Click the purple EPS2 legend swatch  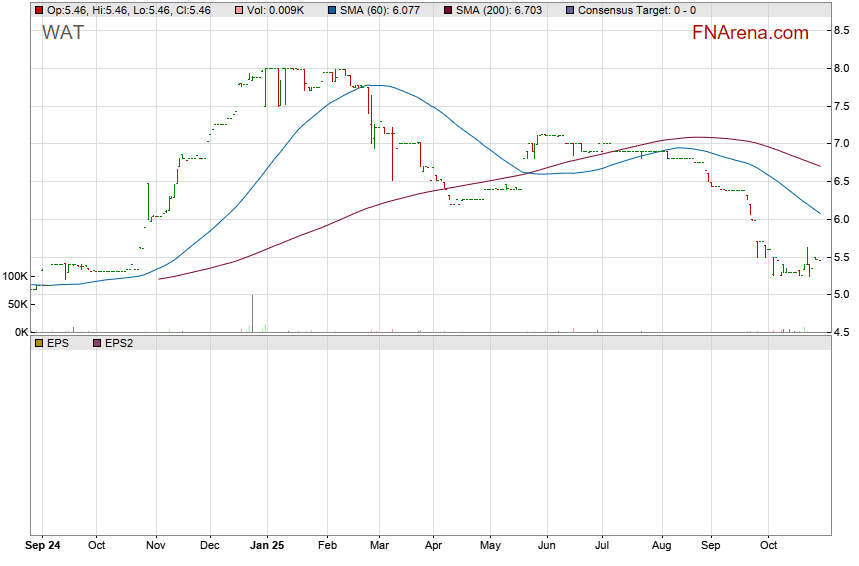tap(97, 343)
